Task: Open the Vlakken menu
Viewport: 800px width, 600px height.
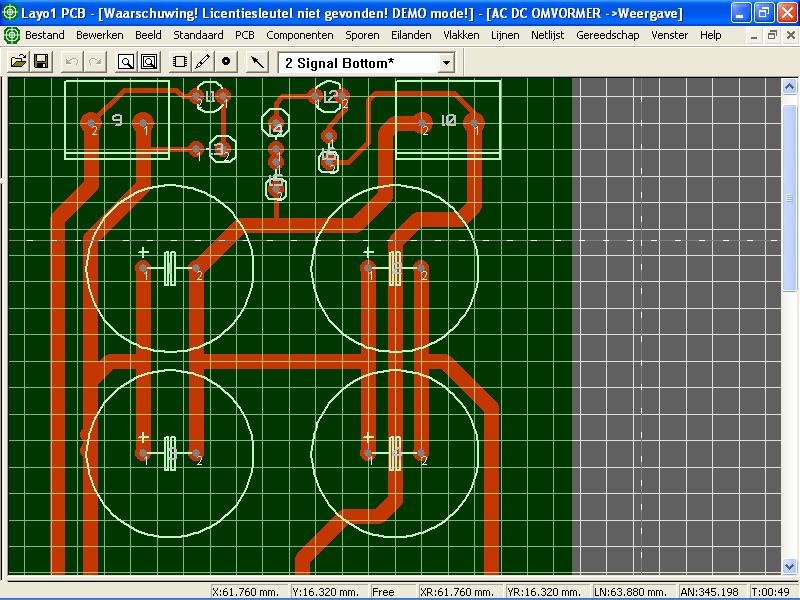Action: (x=461, y=35)
